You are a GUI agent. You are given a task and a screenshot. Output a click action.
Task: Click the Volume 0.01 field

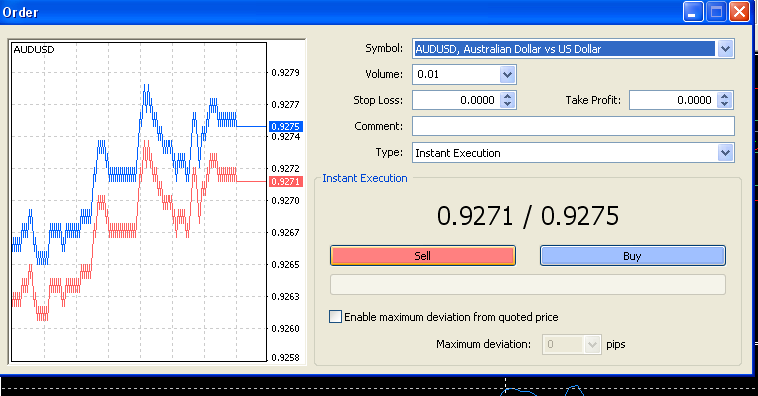tap(456, 74)
